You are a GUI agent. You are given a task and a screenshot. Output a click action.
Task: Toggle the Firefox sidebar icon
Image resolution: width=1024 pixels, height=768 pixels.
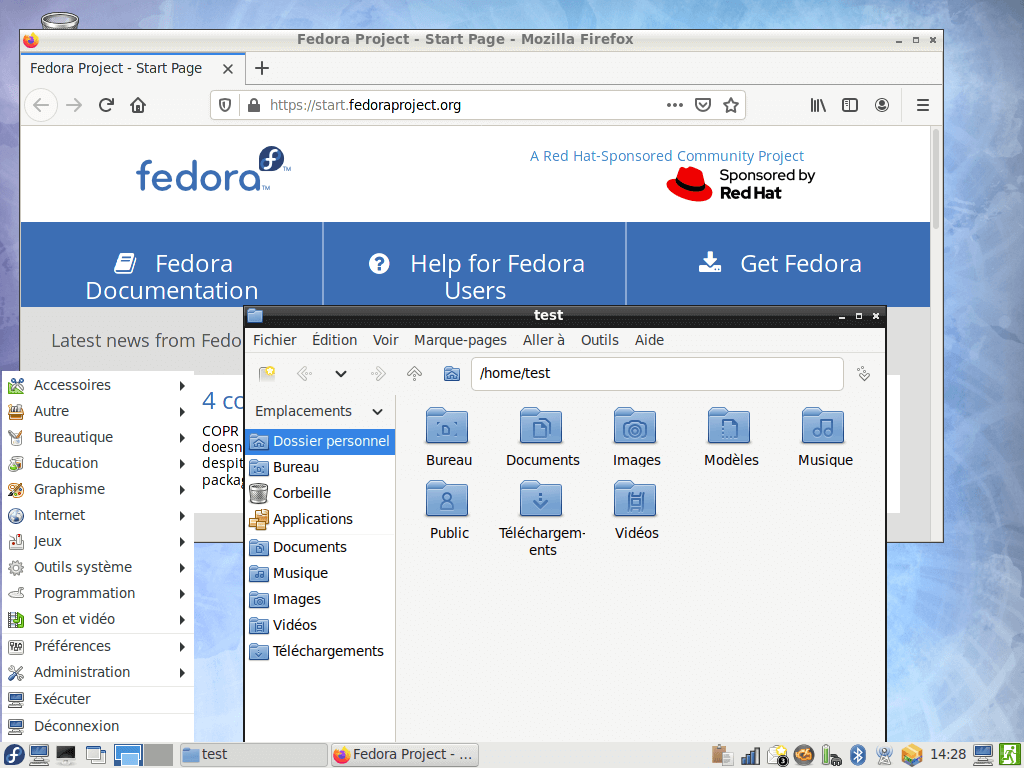coord(850,105)
